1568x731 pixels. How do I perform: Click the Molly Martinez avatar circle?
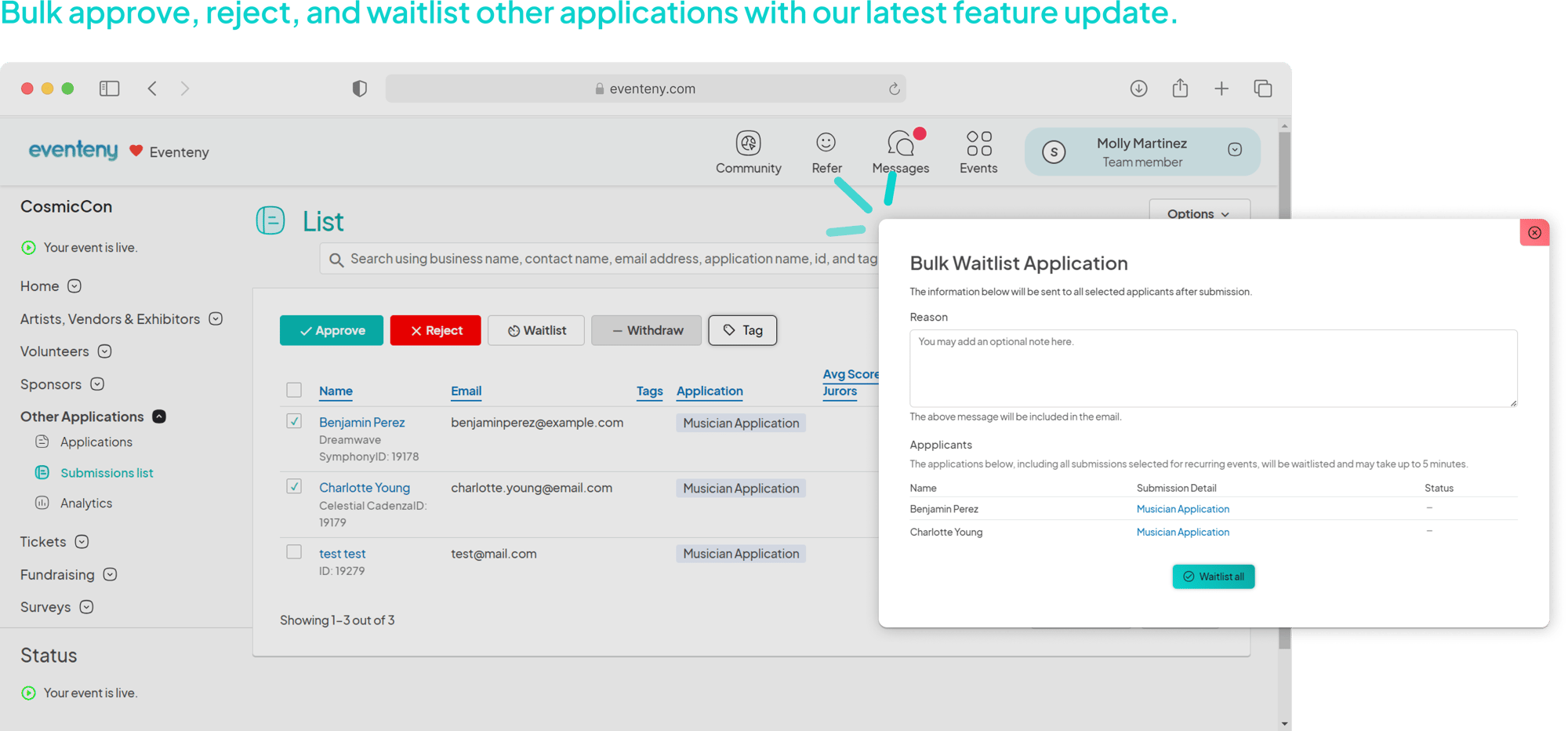[x=1054, y=151]
